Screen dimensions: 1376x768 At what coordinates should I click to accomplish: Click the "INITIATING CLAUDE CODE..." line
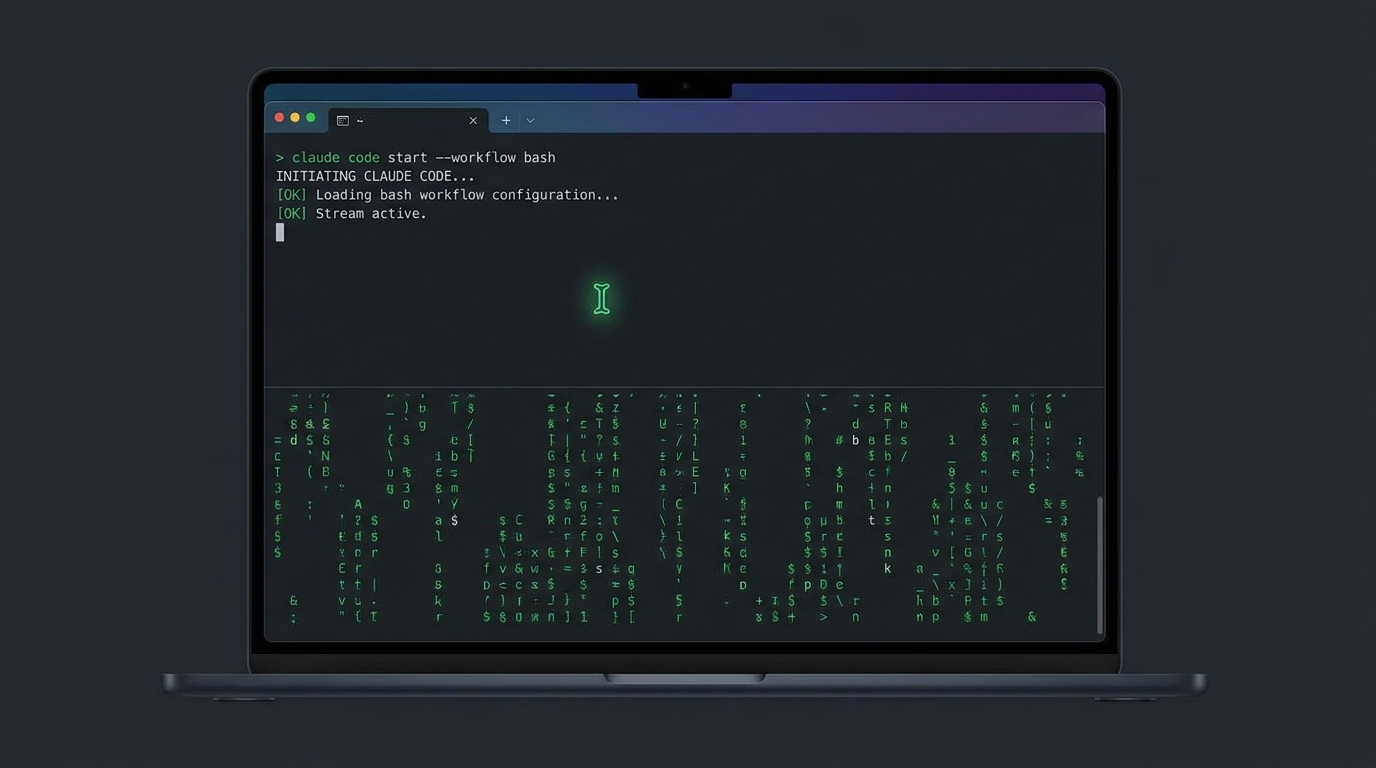tap(376, 176)
